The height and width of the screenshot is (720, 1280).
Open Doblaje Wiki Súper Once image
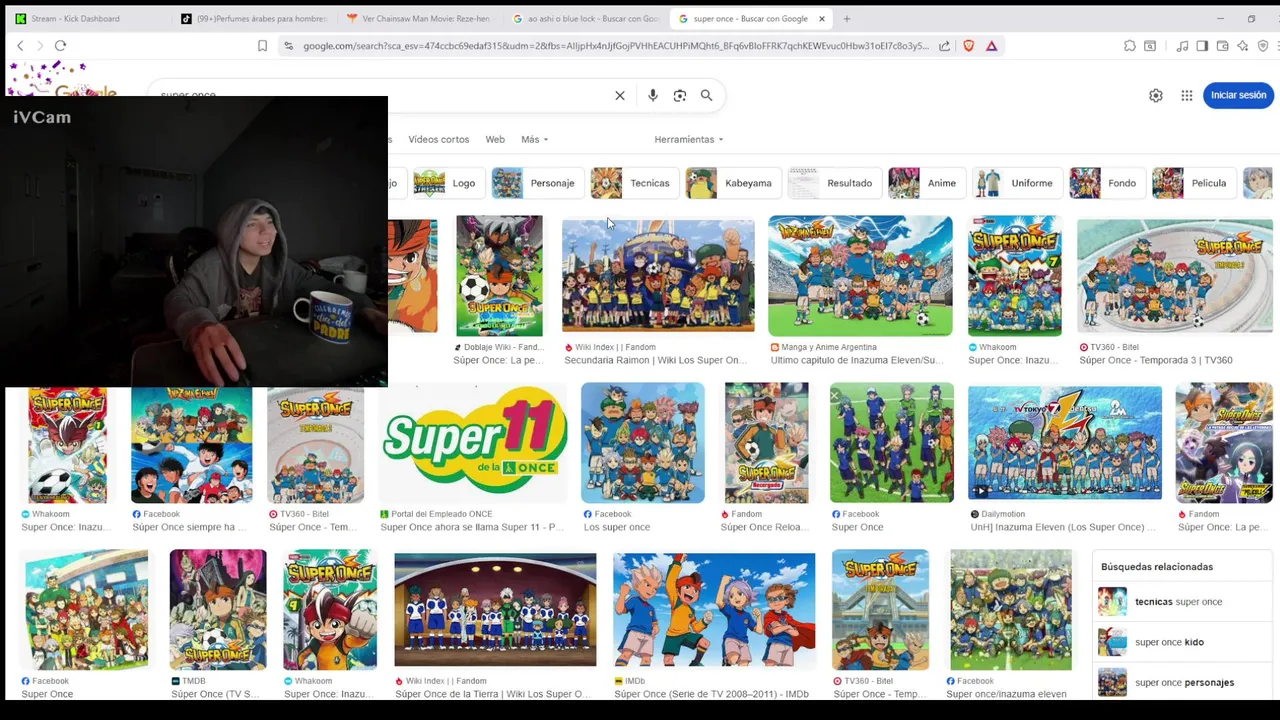[499, 275]
